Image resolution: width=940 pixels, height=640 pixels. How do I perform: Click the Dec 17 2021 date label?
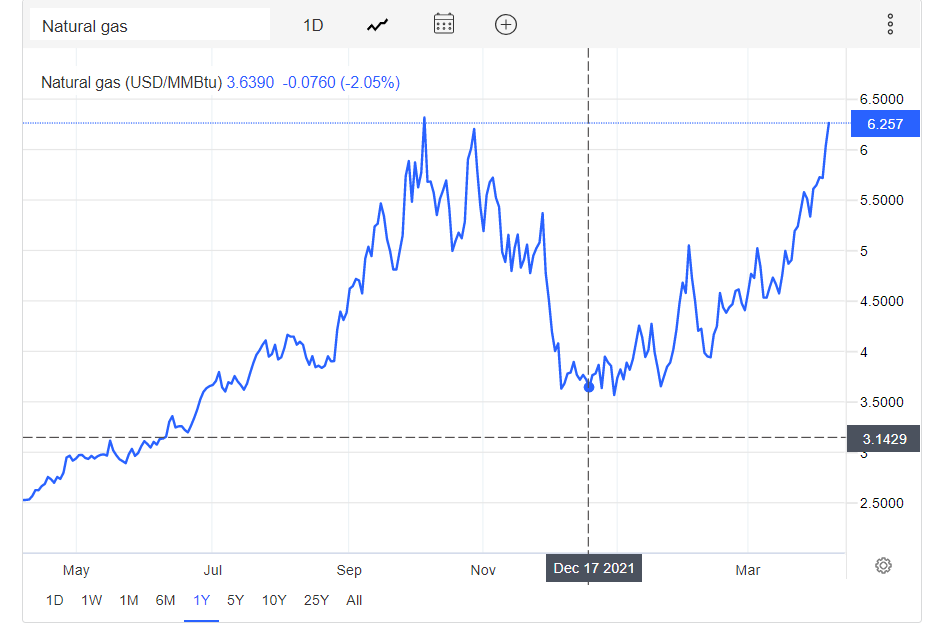[593, 568]
